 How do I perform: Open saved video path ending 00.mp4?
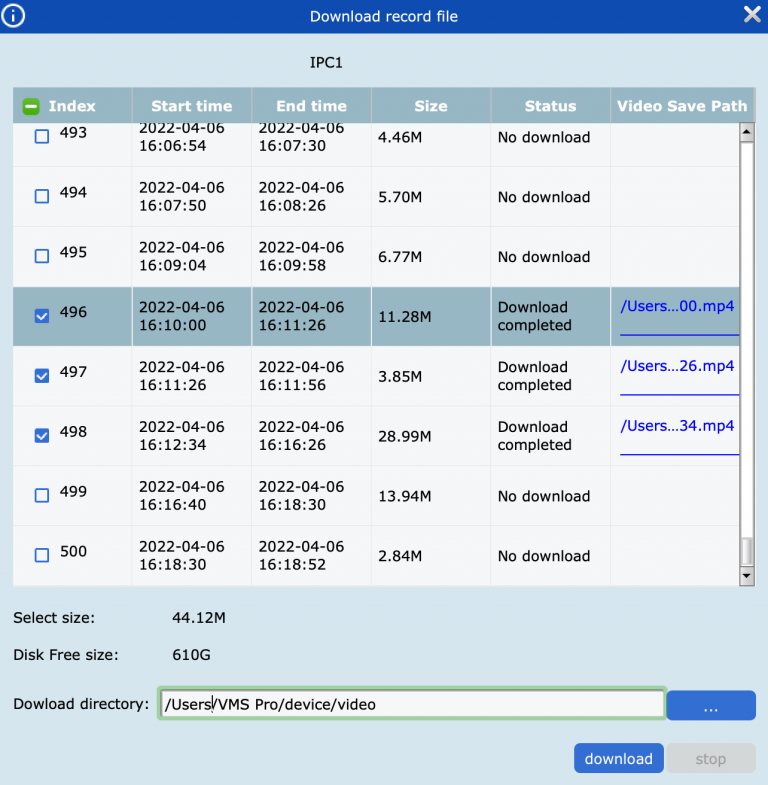click(x=677, y=307)
